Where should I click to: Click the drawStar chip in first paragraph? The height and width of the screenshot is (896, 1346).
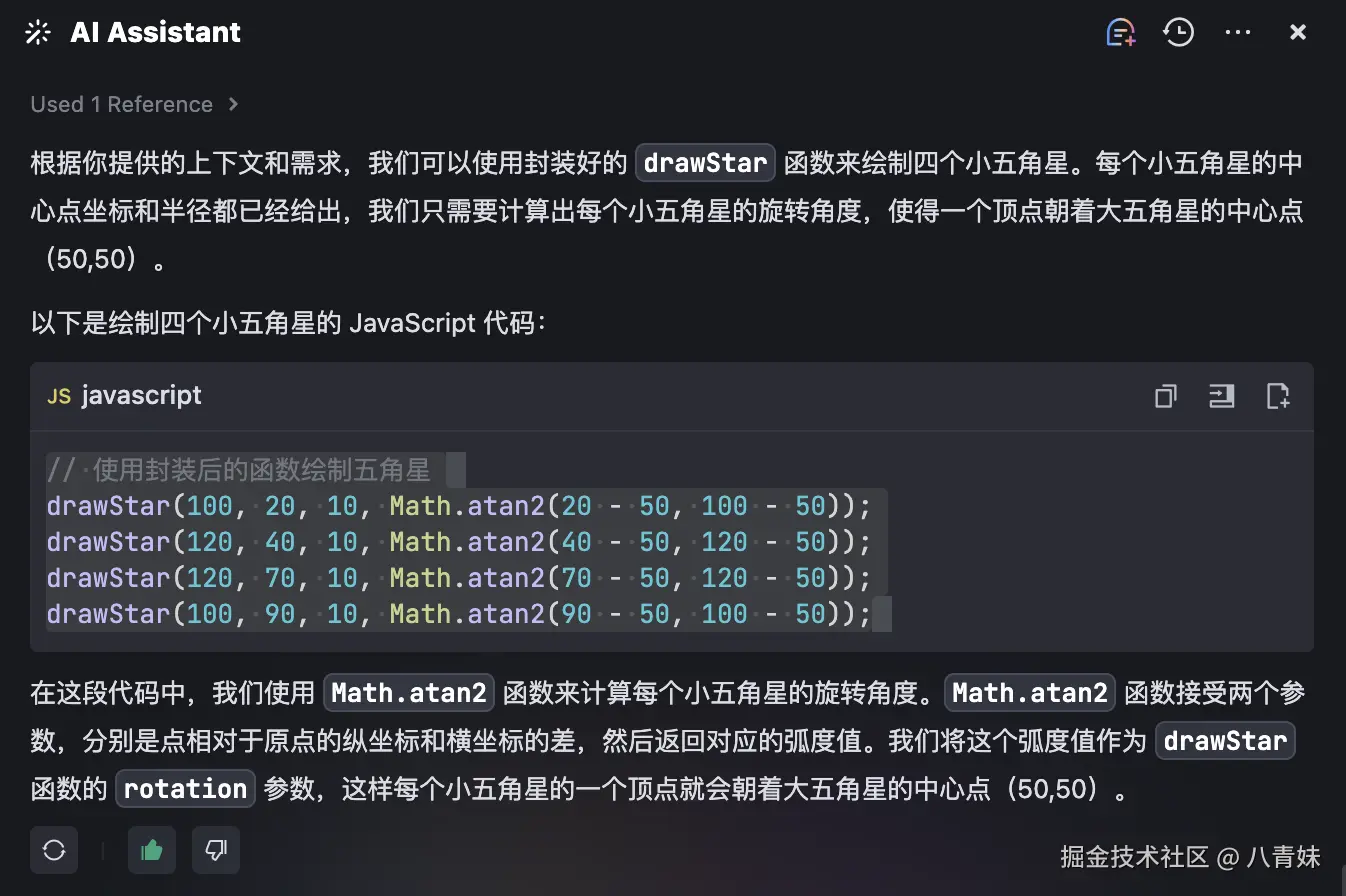(x=705, y=163)
